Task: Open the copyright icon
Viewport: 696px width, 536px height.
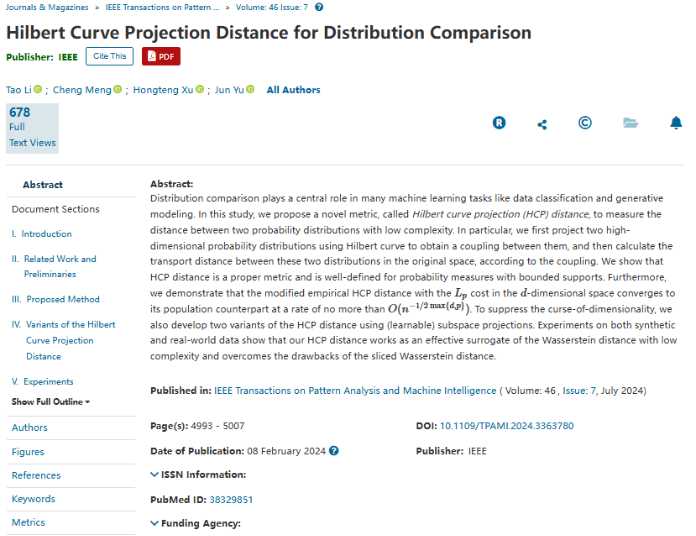Action: tap(585, 123)
